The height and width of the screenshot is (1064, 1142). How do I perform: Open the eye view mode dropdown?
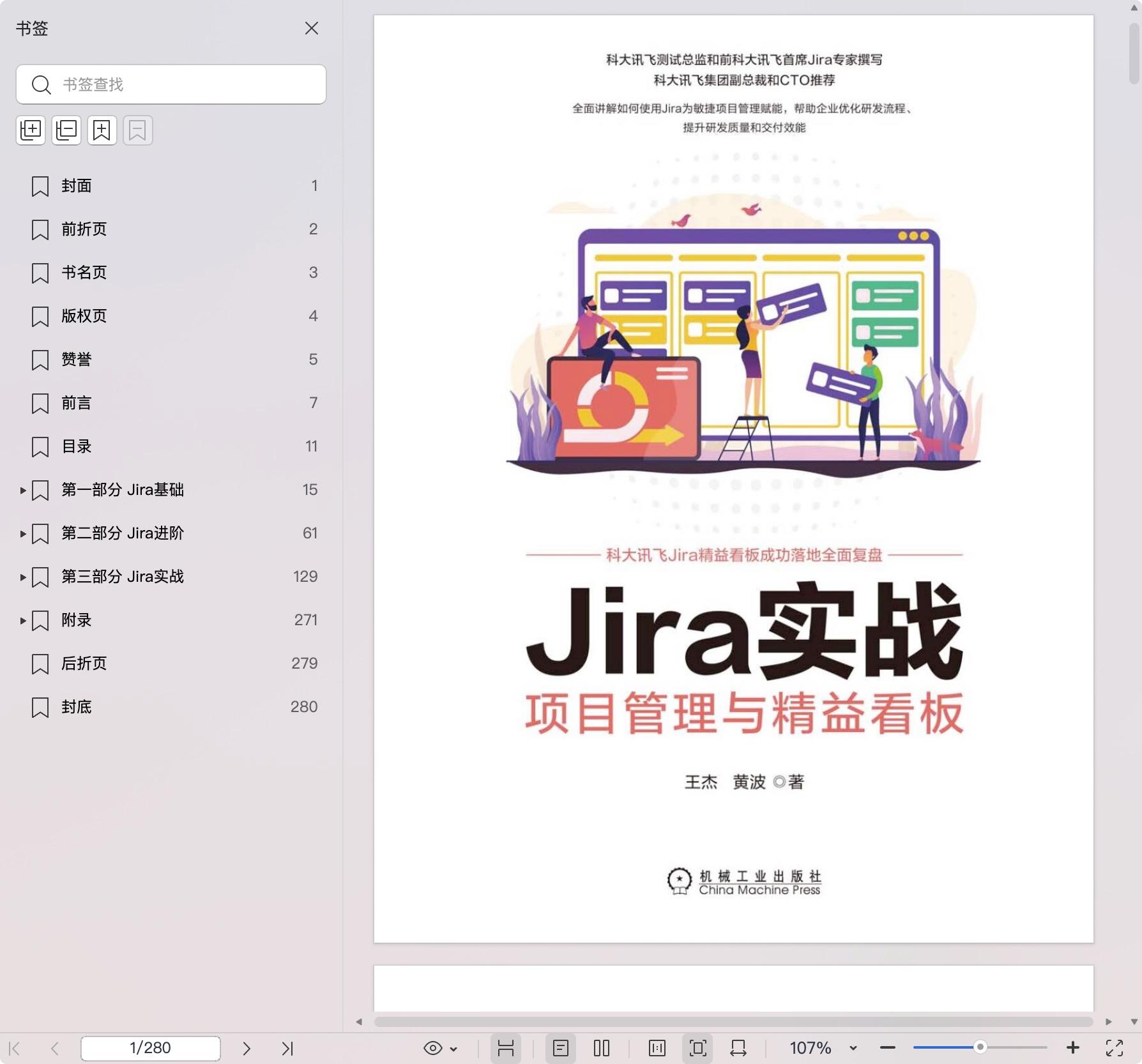(440, 1048)
